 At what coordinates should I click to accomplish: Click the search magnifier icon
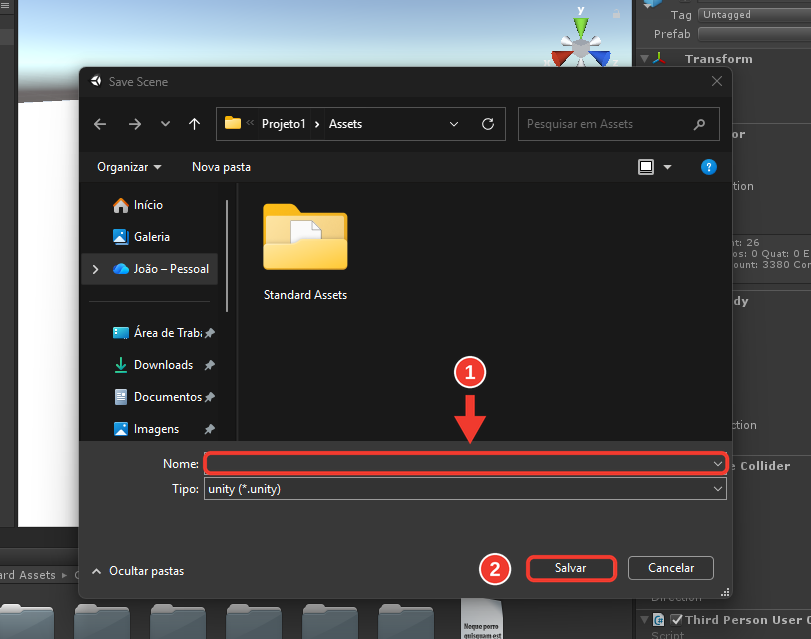point(699,124)
